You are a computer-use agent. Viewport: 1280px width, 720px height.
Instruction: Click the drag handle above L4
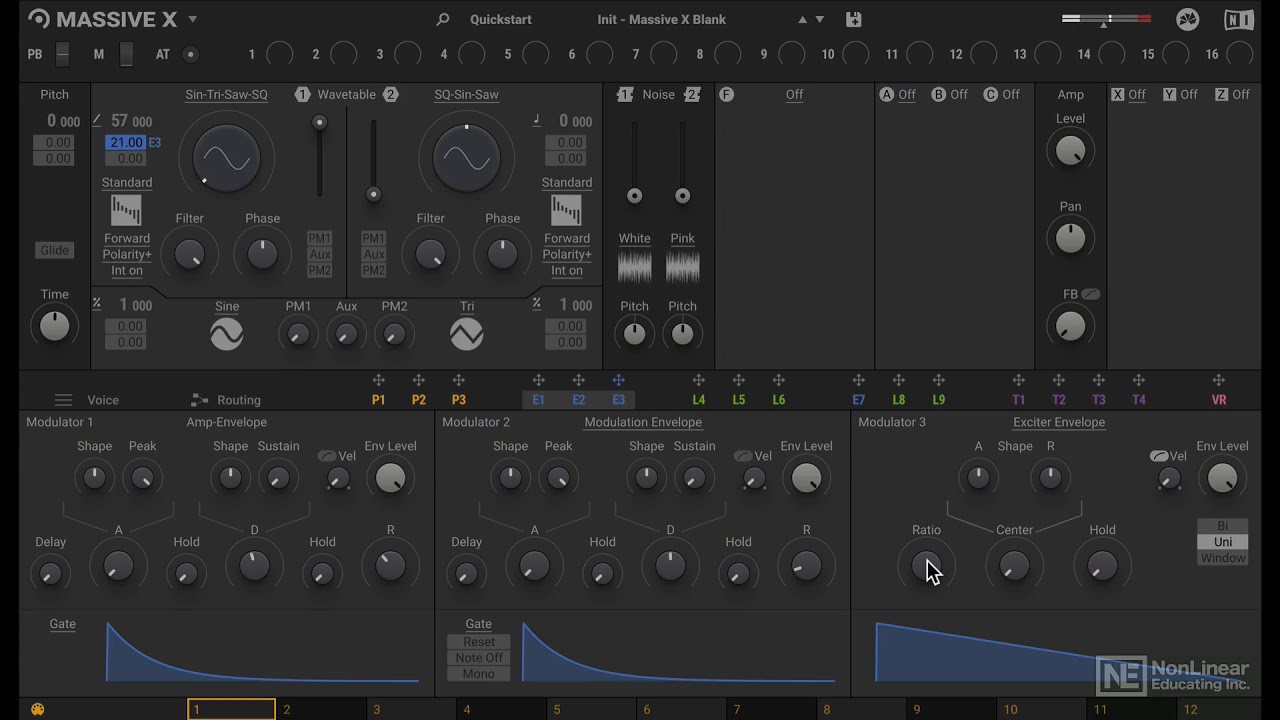tap(699, 380)
